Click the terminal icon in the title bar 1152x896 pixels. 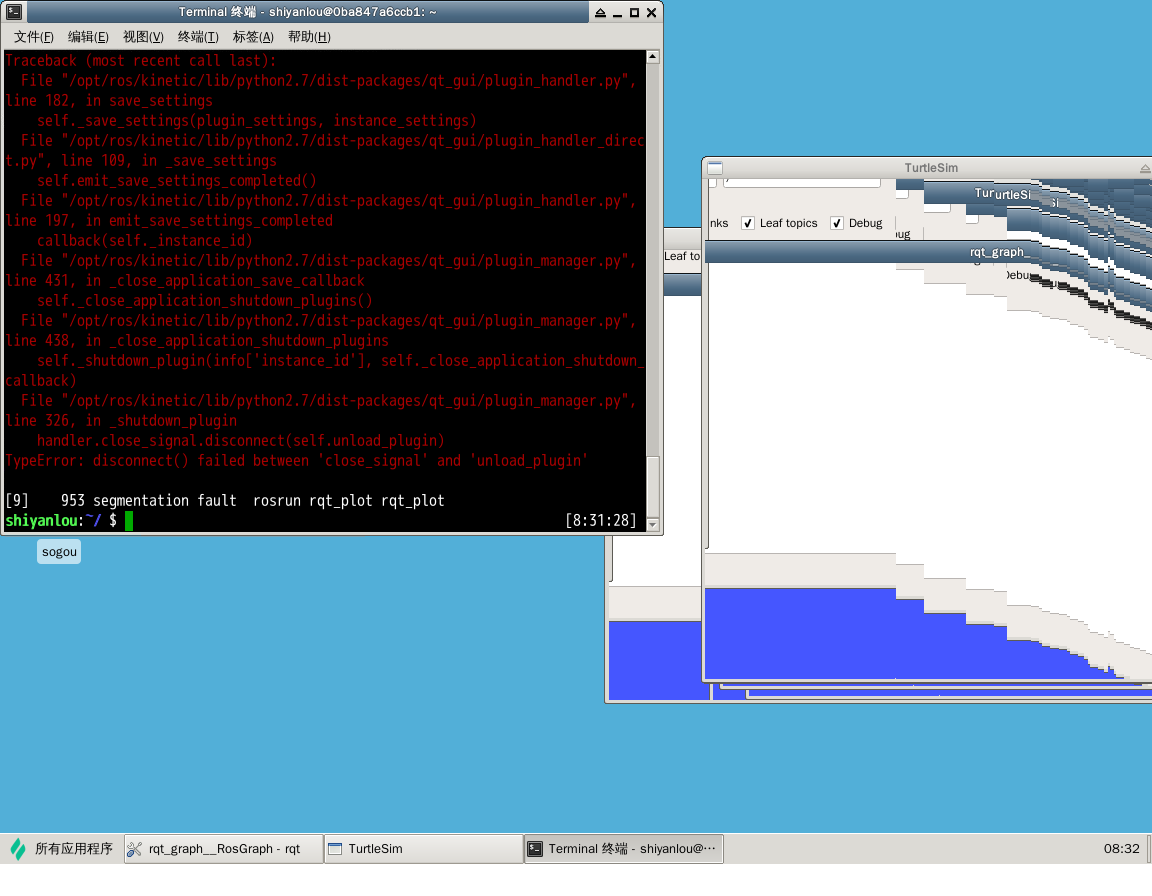tap(12, 12)
